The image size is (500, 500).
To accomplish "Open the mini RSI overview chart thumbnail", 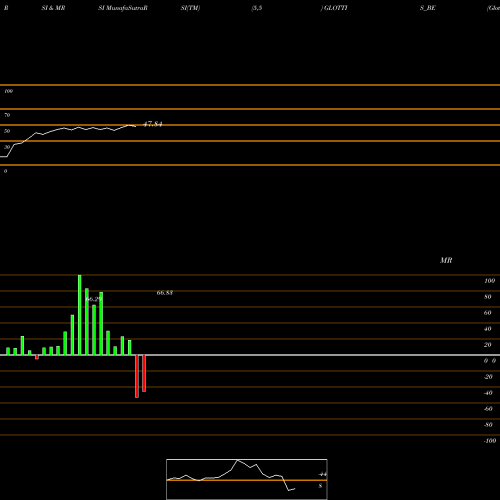I will (x=247, y=479).
